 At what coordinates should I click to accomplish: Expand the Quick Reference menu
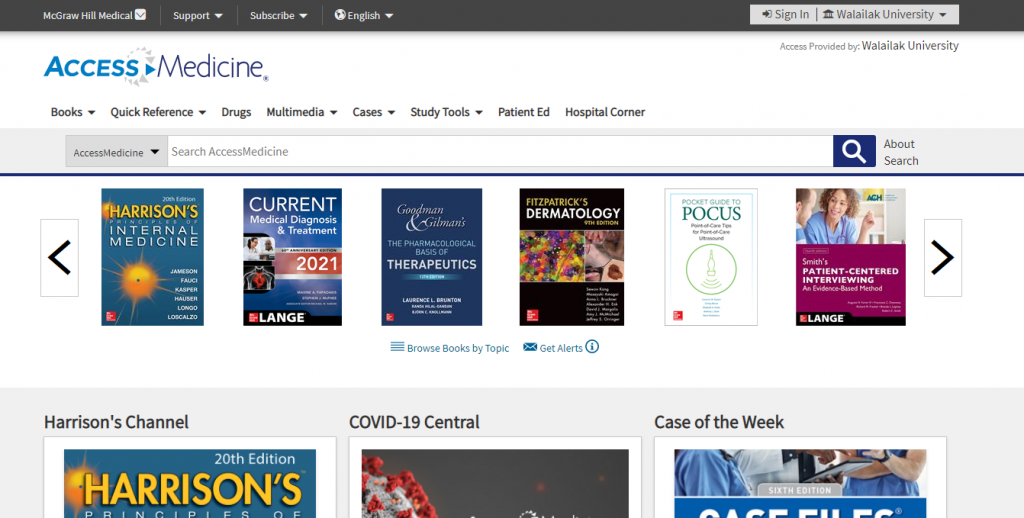click(158, 112)
